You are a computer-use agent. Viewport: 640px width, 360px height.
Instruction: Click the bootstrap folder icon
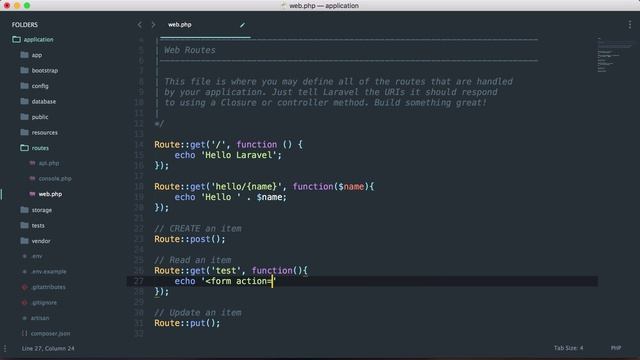(24, 70)
